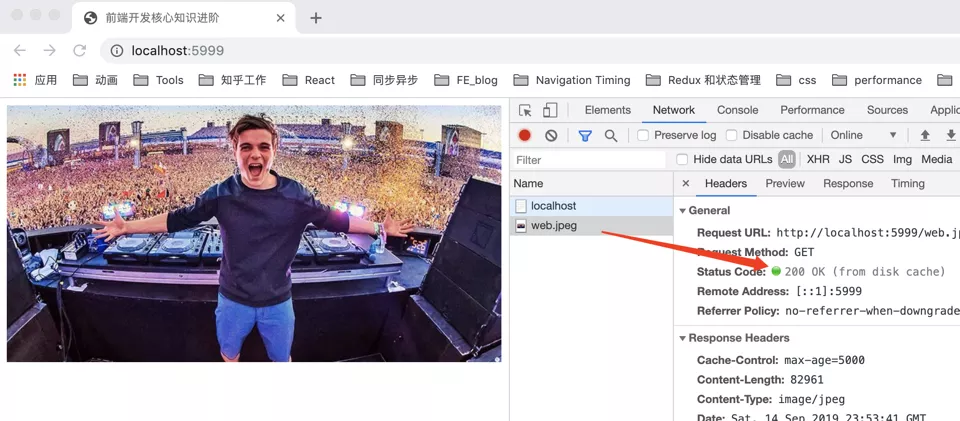Filter requests by the Img type
This screenshot has width=960, height=421.
pyautogui.click(x=902, y=160)
